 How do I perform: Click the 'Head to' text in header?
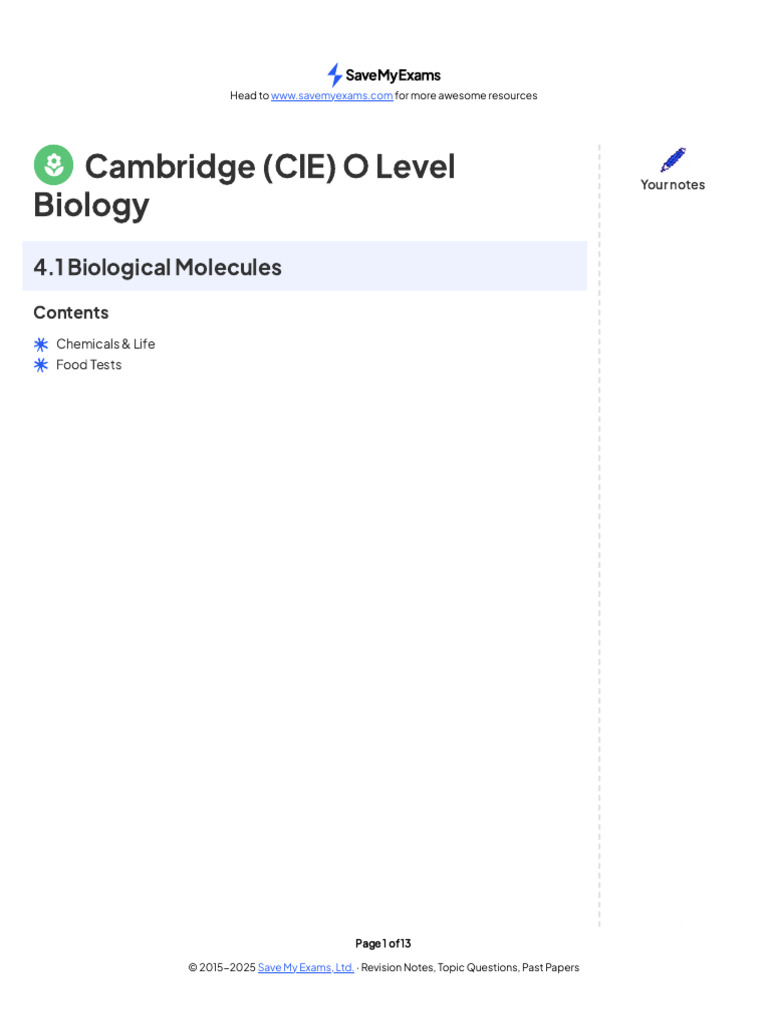click(249, 96)
